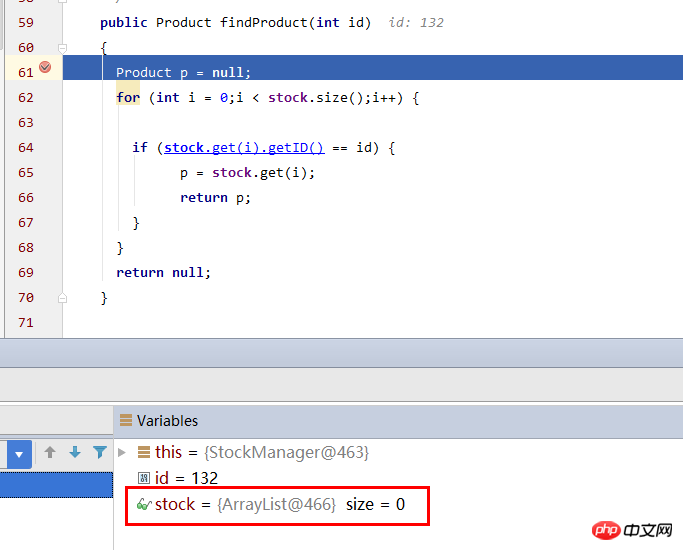Click the 'size = 0' value of stock

coord(375,504)
